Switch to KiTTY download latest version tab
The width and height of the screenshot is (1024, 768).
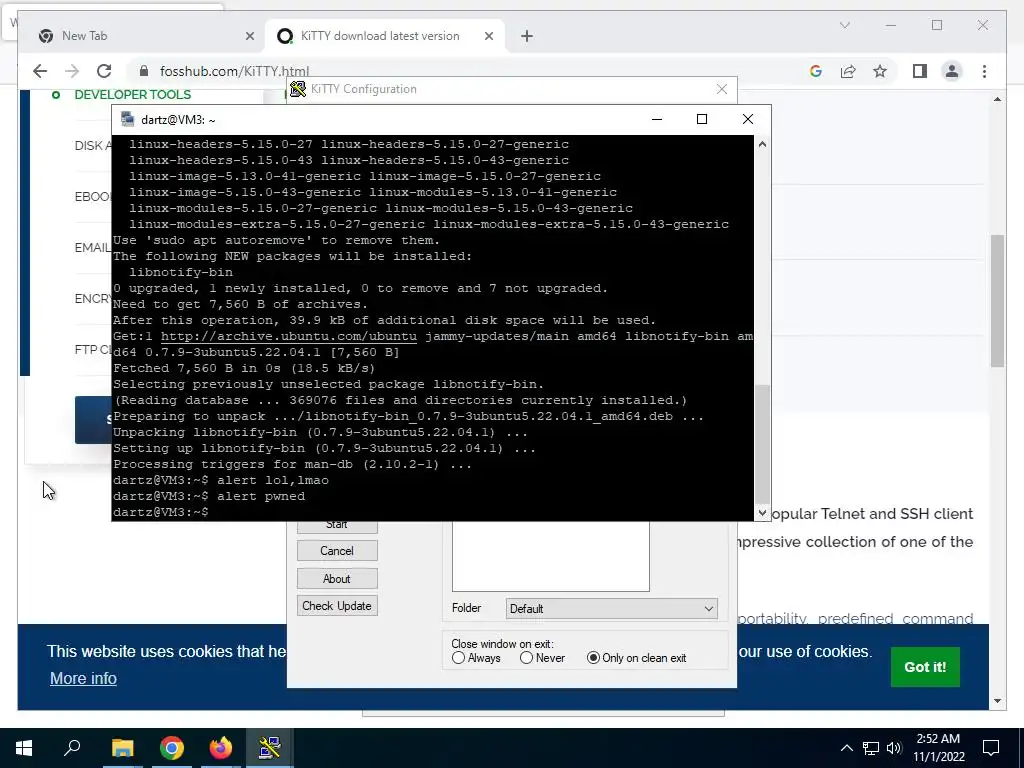point(385,36)
